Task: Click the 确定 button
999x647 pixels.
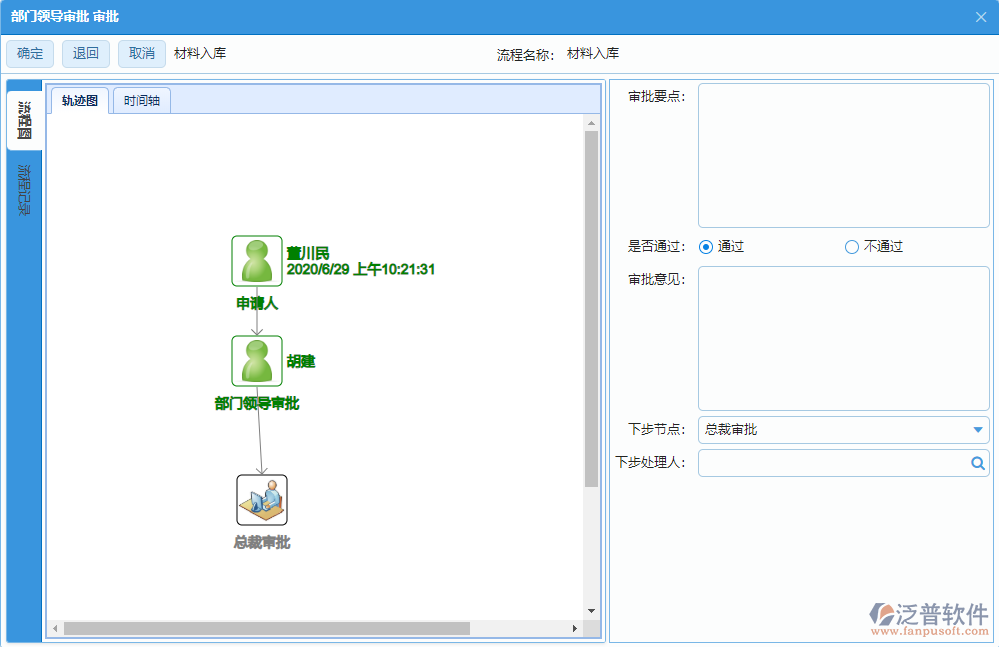Action: click(30, 53)
